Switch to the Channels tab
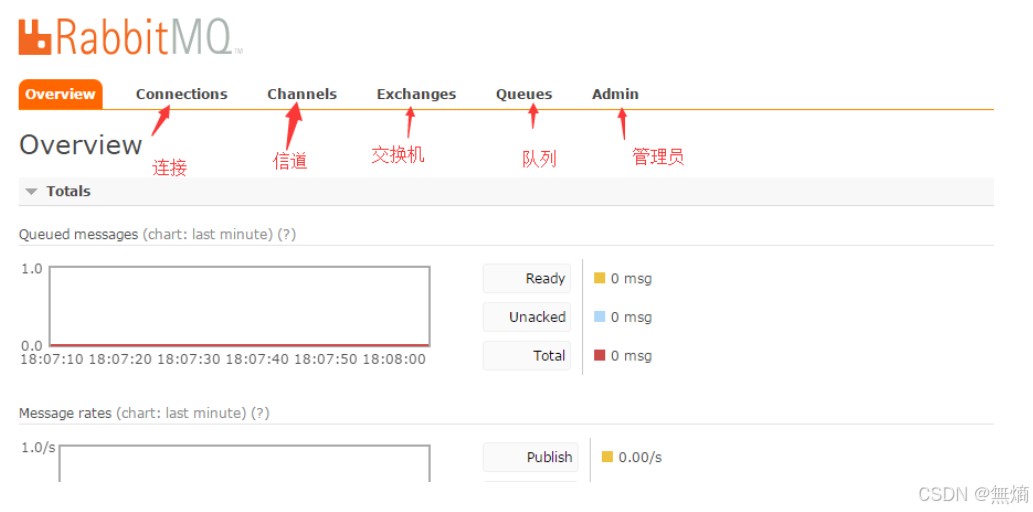Viewport: 1033px width, 512px height. pyautogui.click(x=302, y=94)
